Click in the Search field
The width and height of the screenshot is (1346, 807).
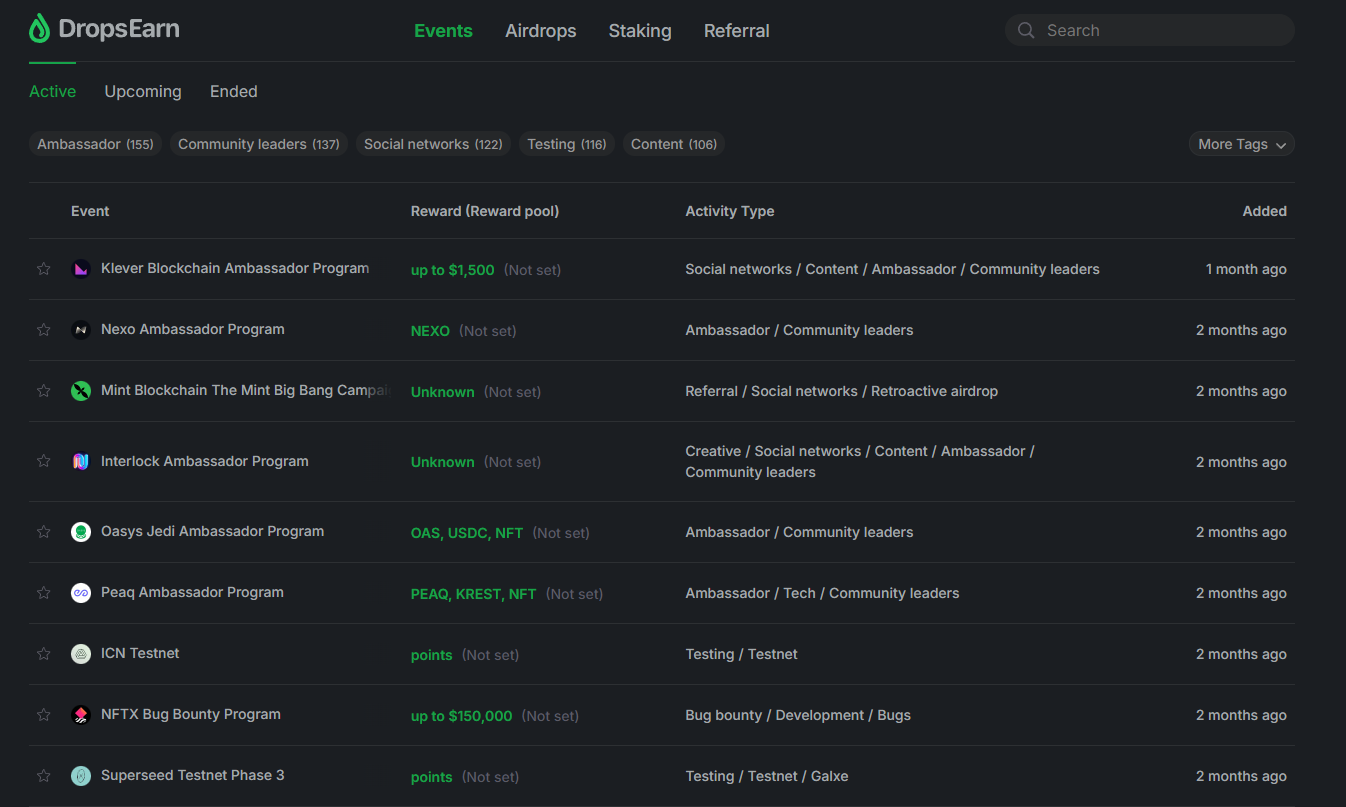pyautogui.click(x=1150, y=31)
